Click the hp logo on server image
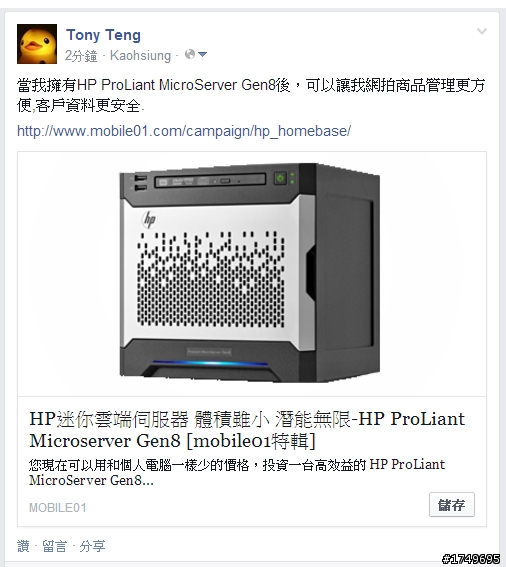Viewport: 506px width, 567px height. tap(149, 219)
